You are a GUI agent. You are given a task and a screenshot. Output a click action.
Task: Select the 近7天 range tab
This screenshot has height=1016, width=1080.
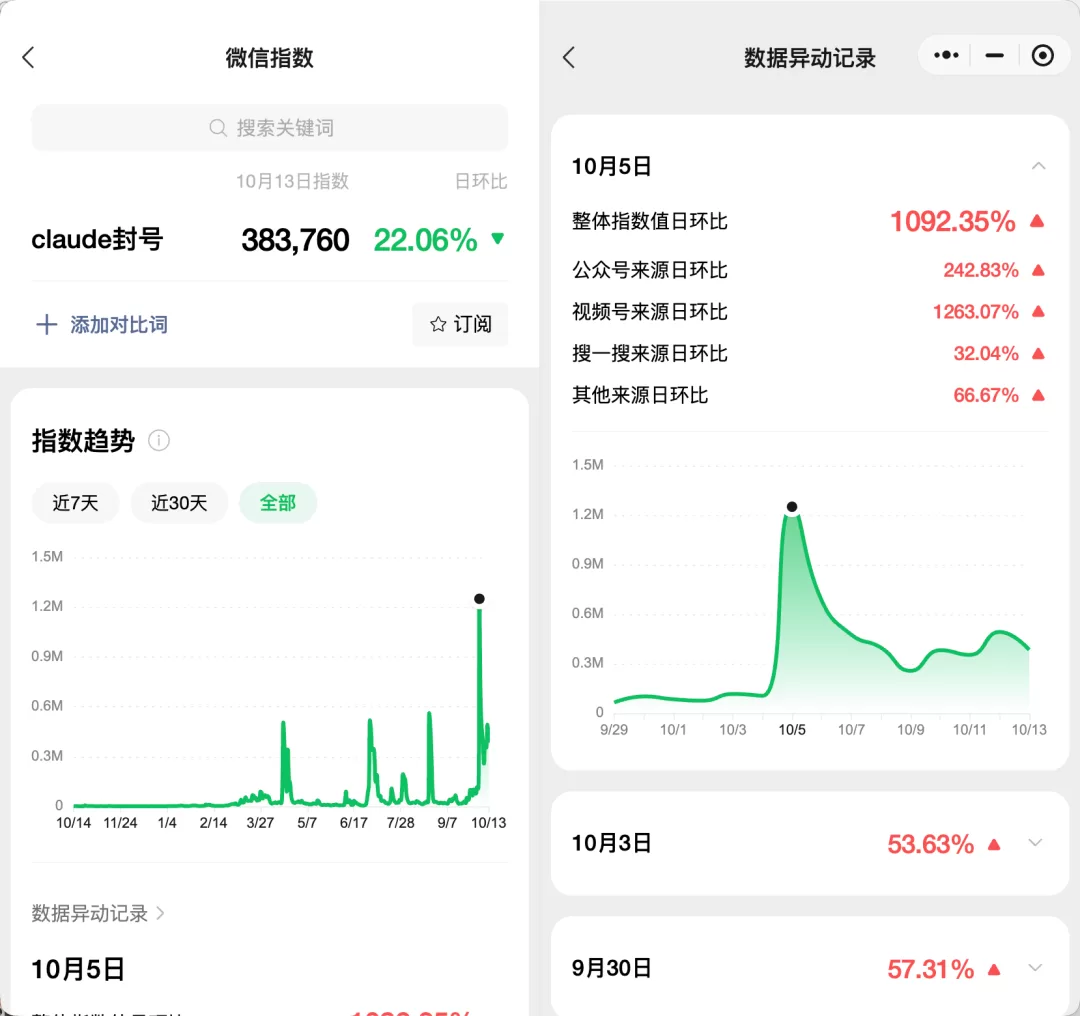coord(75,504)
